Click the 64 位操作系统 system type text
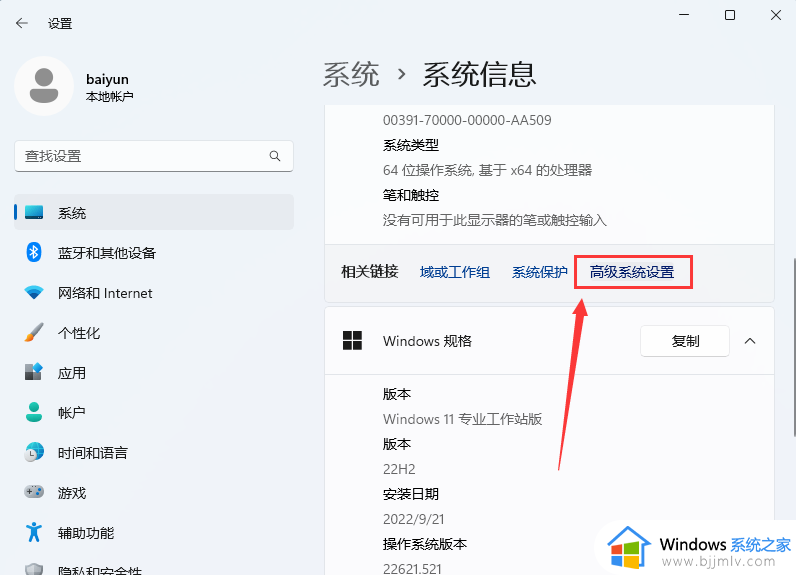Screen dimensions: 796x575 point(487,170)
